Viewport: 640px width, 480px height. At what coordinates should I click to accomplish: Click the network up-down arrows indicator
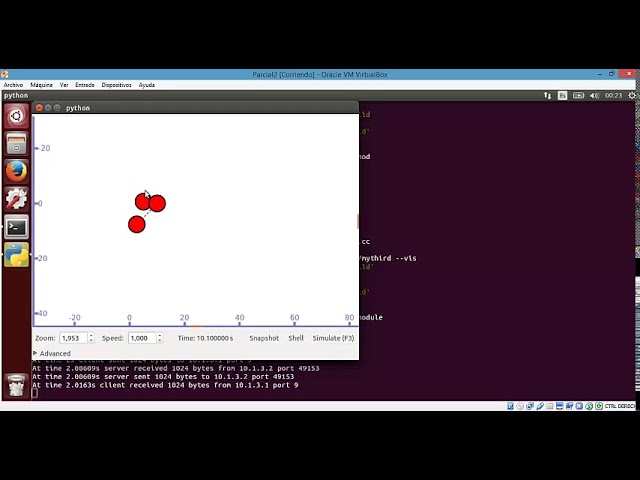click(547, 96)
